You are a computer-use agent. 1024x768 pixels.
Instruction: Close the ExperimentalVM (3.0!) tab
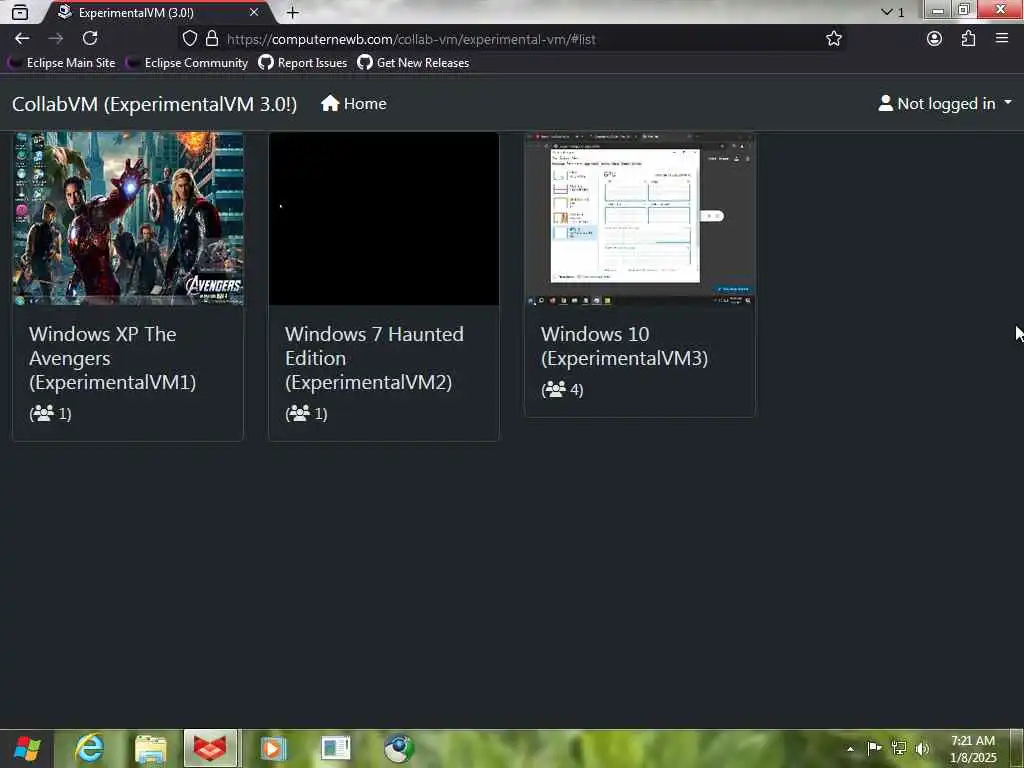254,12
